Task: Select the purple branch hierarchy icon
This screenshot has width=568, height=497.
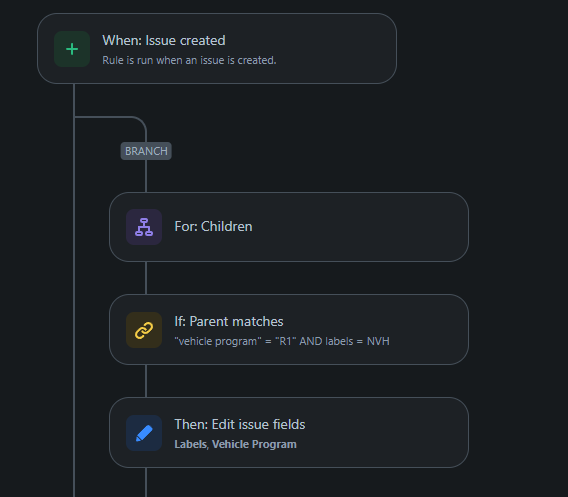Action: pyautogui.click(x=144, y=227)
